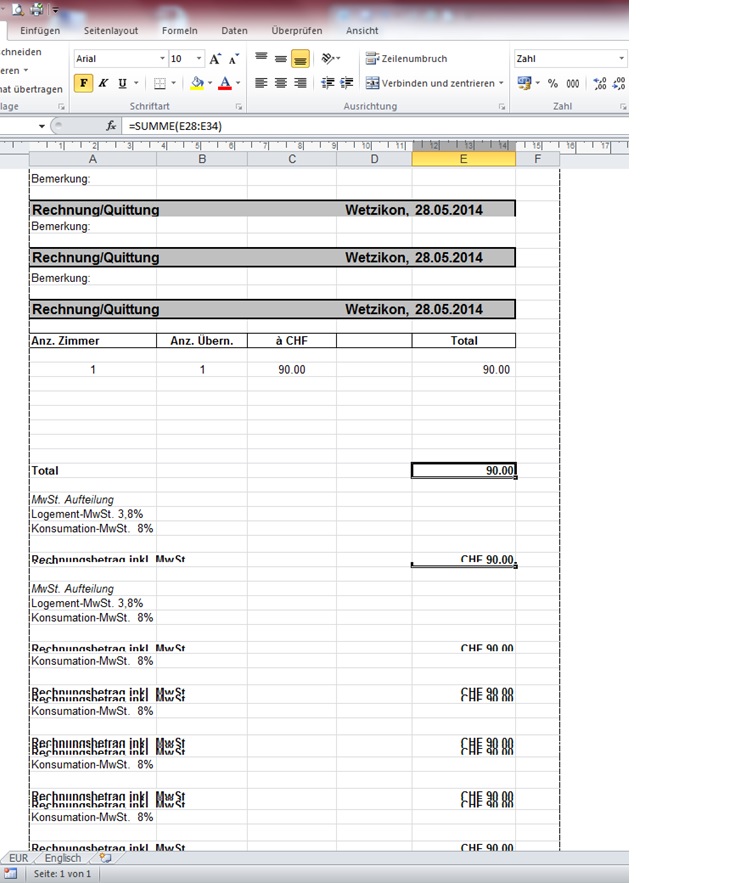This screenshot has height=883, width=746.
Task: Open the Zahl number format dropdown
Action: coord(621,59)
